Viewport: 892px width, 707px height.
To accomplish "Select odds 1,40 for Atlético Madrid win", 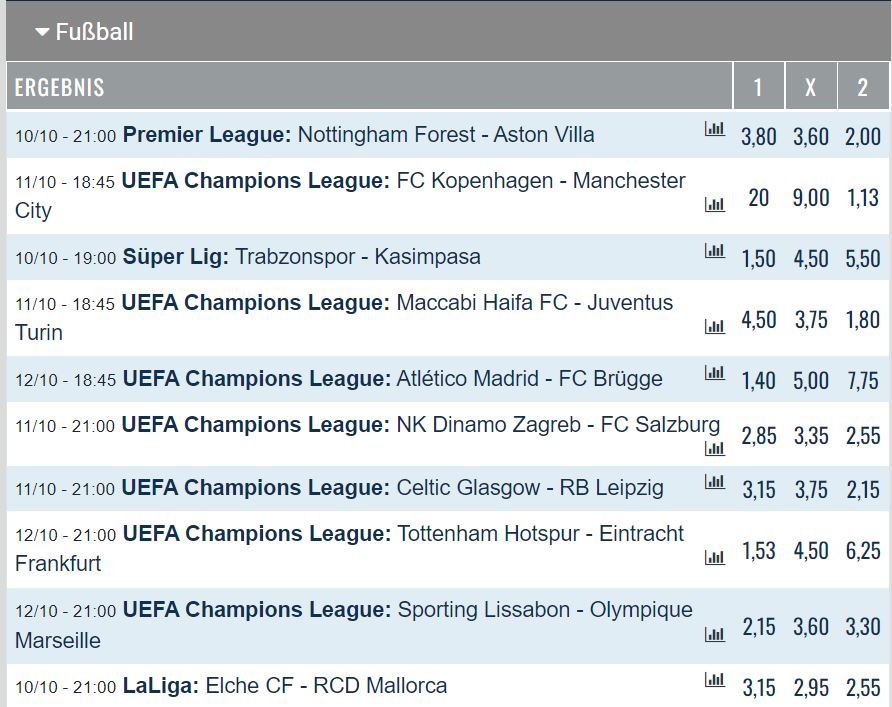I will 759,378.
